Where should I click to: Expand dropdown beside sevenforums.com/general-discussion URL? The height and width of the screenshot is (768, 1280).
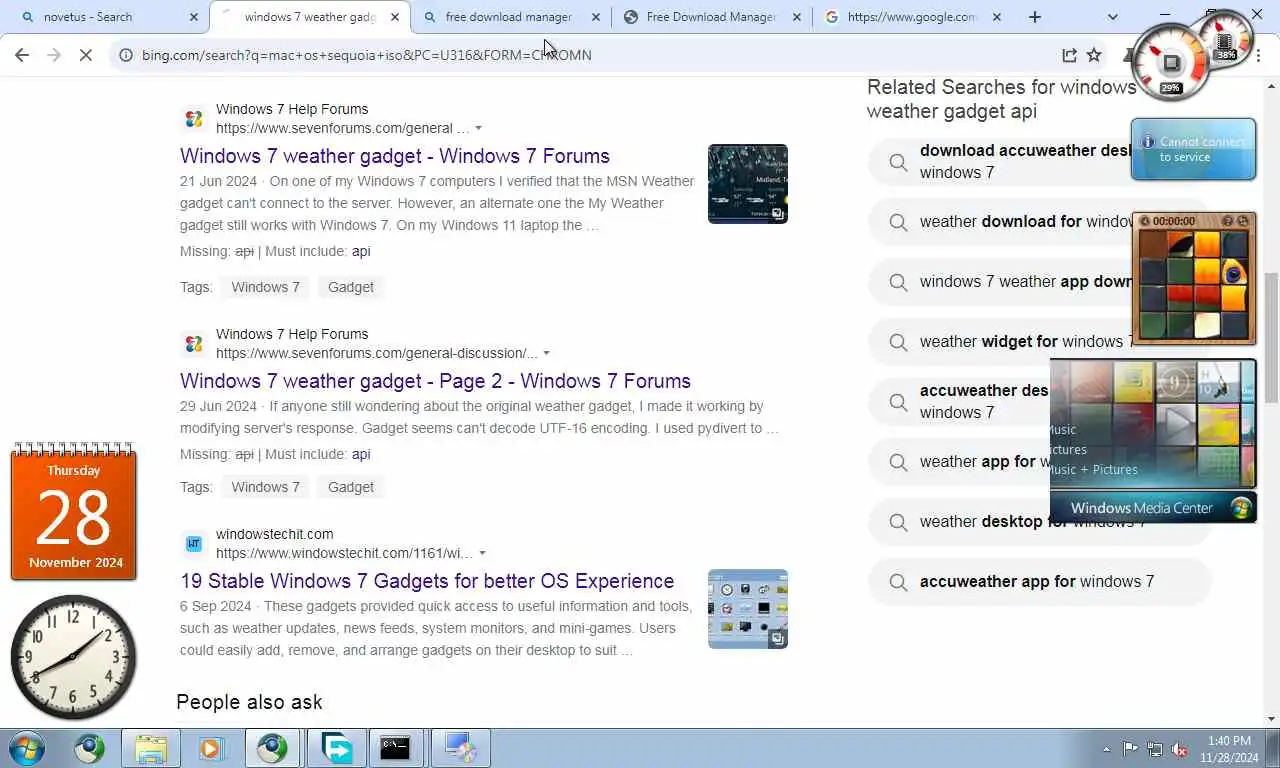click(546, 353)
